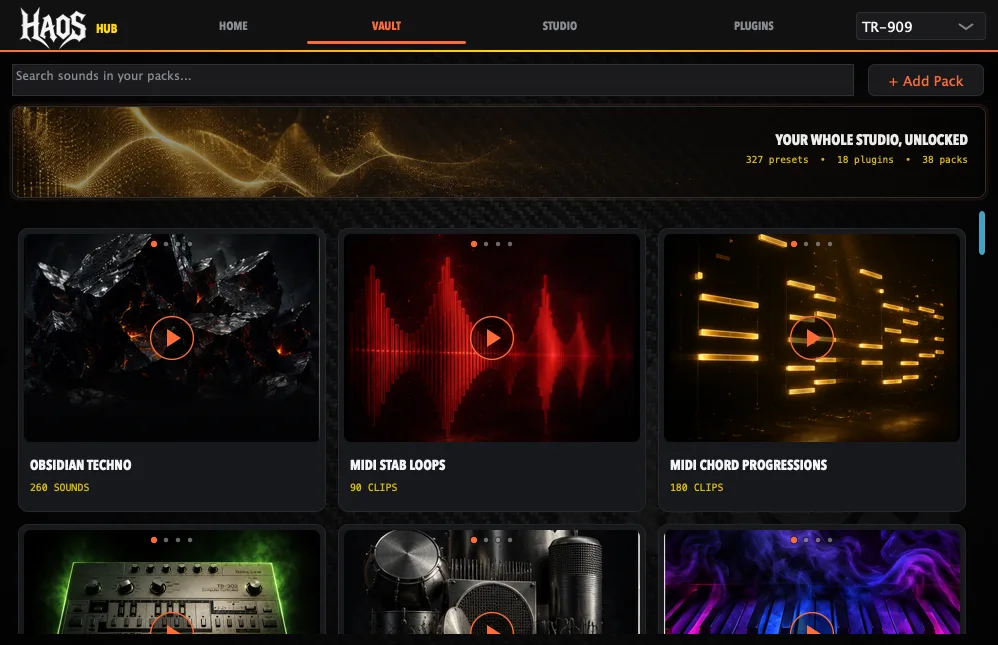Screen dimensions: 998x645
Task: Switch to the Studio tab
Action: click(559, 26)
